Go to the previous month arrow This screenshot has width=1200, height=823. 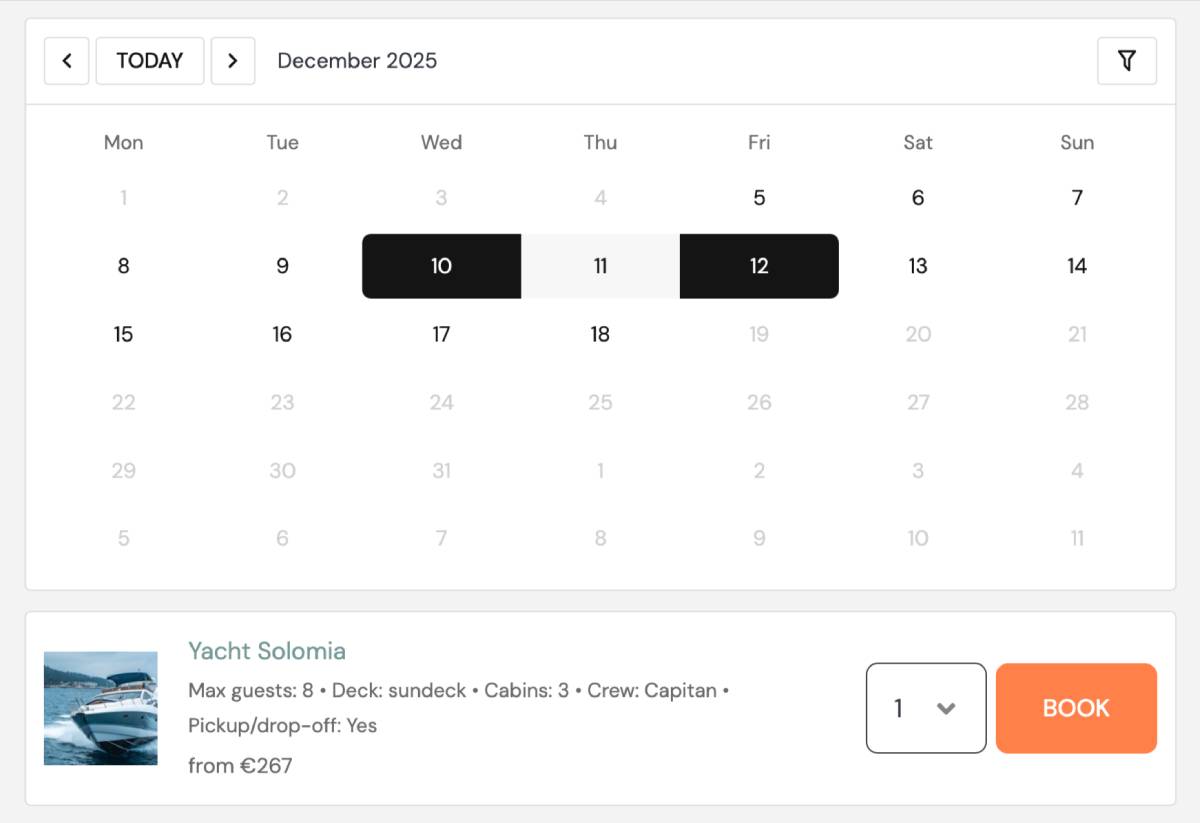[67, 61]
